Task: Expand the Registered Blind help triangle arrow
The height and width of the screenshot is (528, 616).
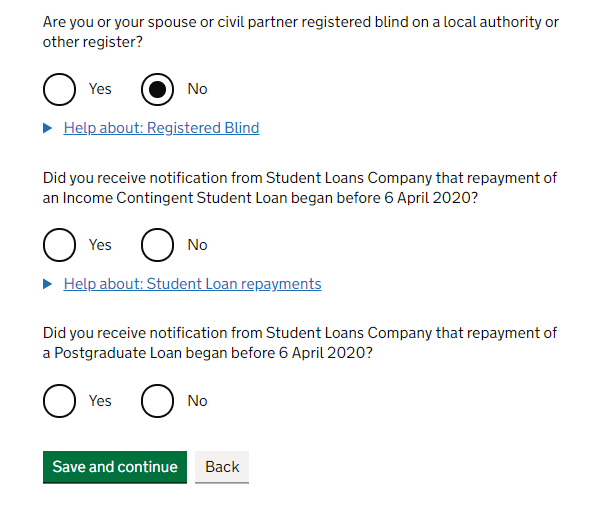Action: tap(48, 128)
